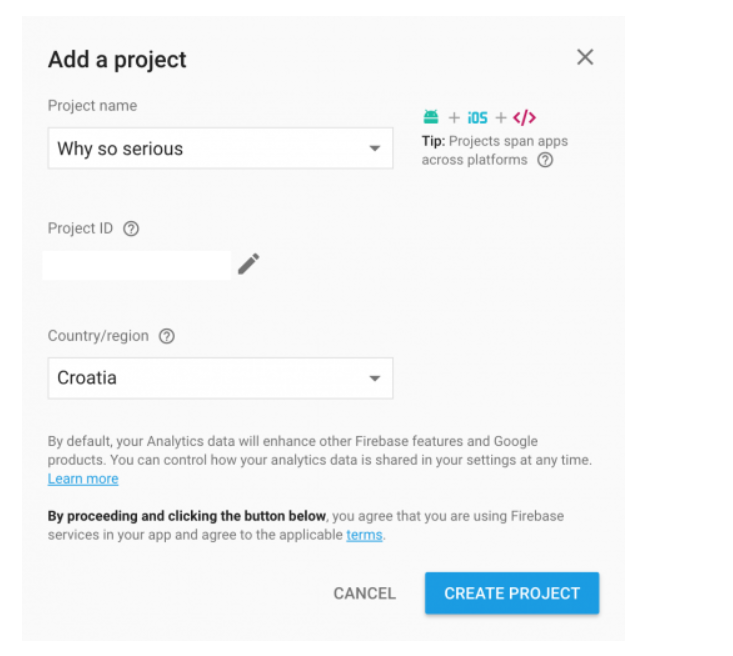Click the CREATE PROJECT button
The image size is (733, 656).
(512, 593)
